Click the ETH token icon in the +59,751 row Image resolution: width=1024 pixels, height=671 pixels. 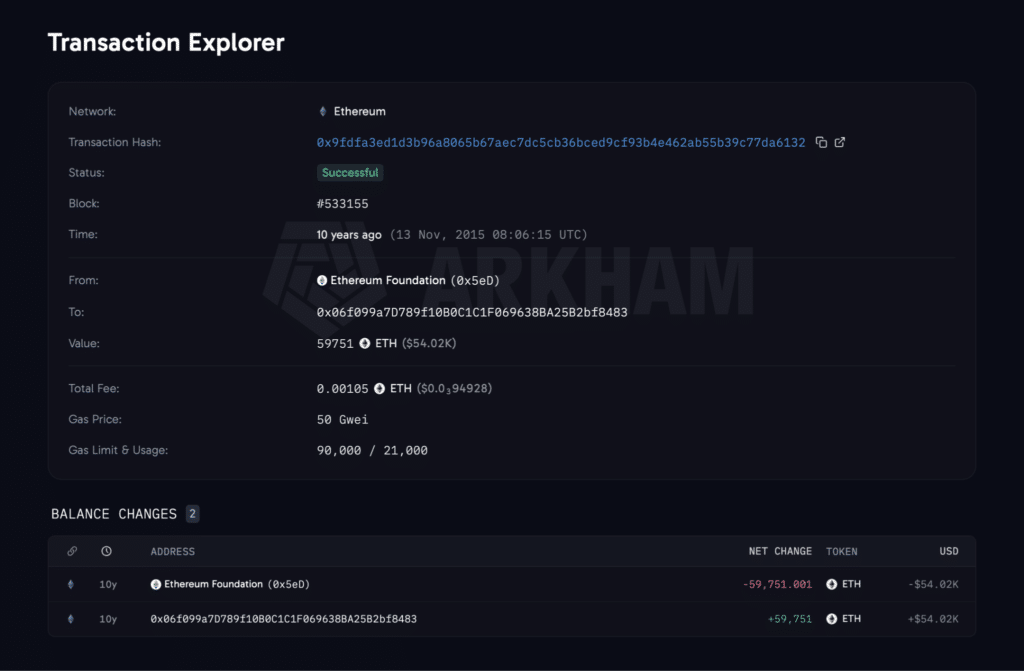coord(831,619)
